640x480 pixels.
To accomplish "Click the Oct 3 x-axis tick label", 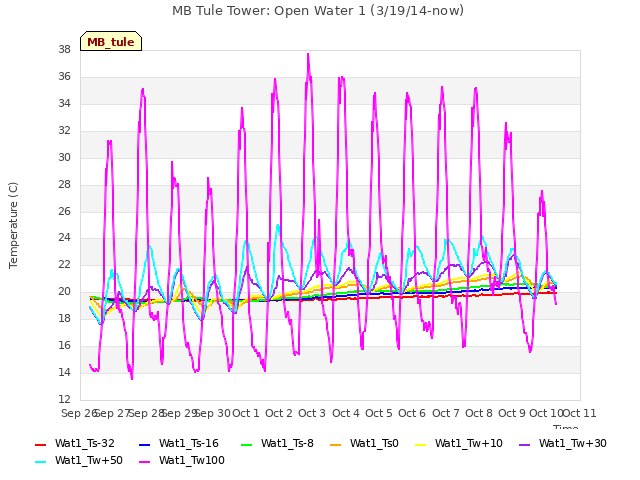I will point(312,413).
